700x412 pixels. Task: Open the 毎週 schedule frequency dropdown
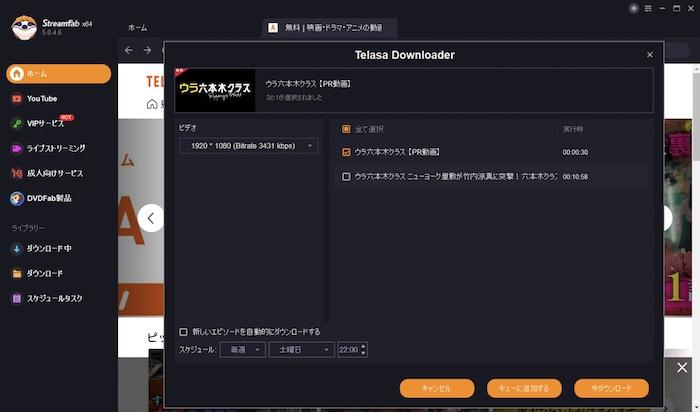[242, 350]
